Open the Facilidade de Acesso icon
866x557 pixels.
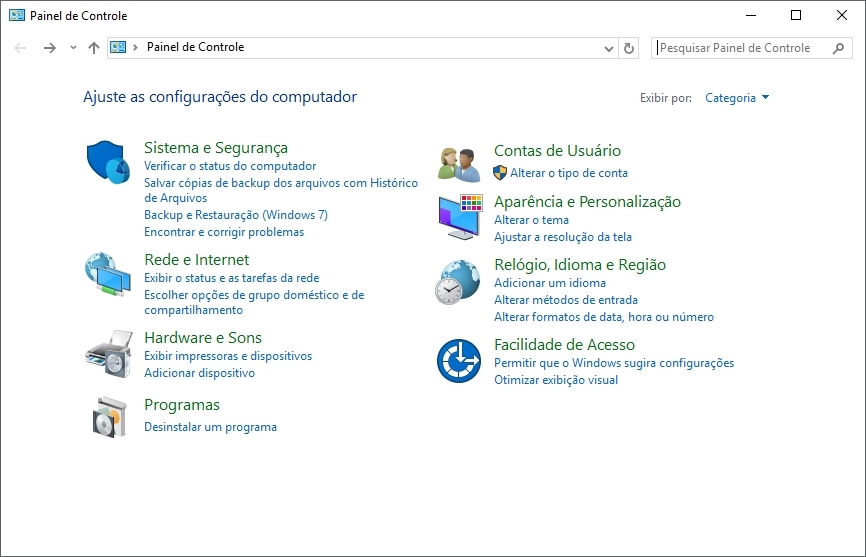[x=459, y=360]
